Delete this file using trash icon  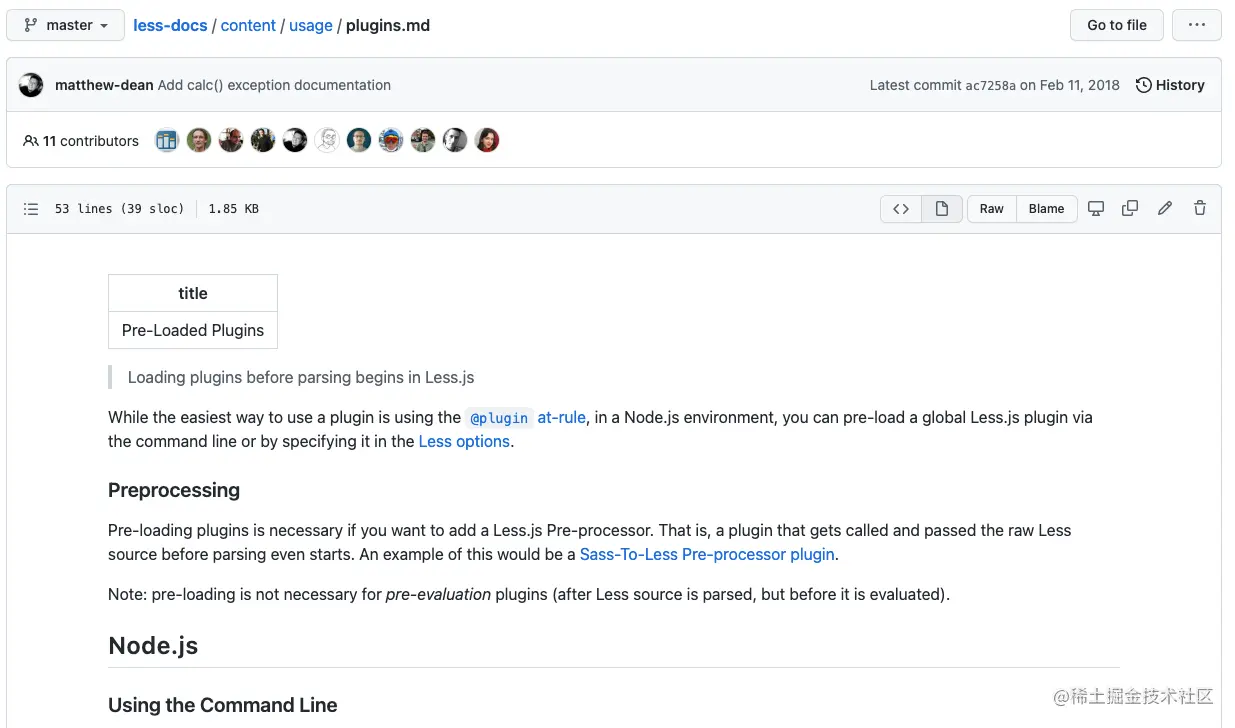(x=1200, y=209)
